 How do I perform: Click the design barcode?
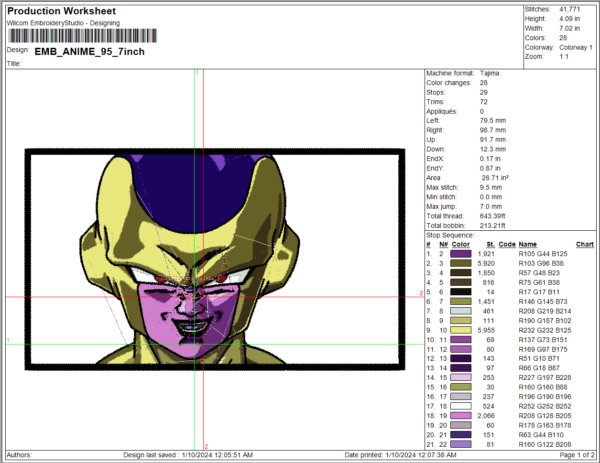click(x=82, y=36)
